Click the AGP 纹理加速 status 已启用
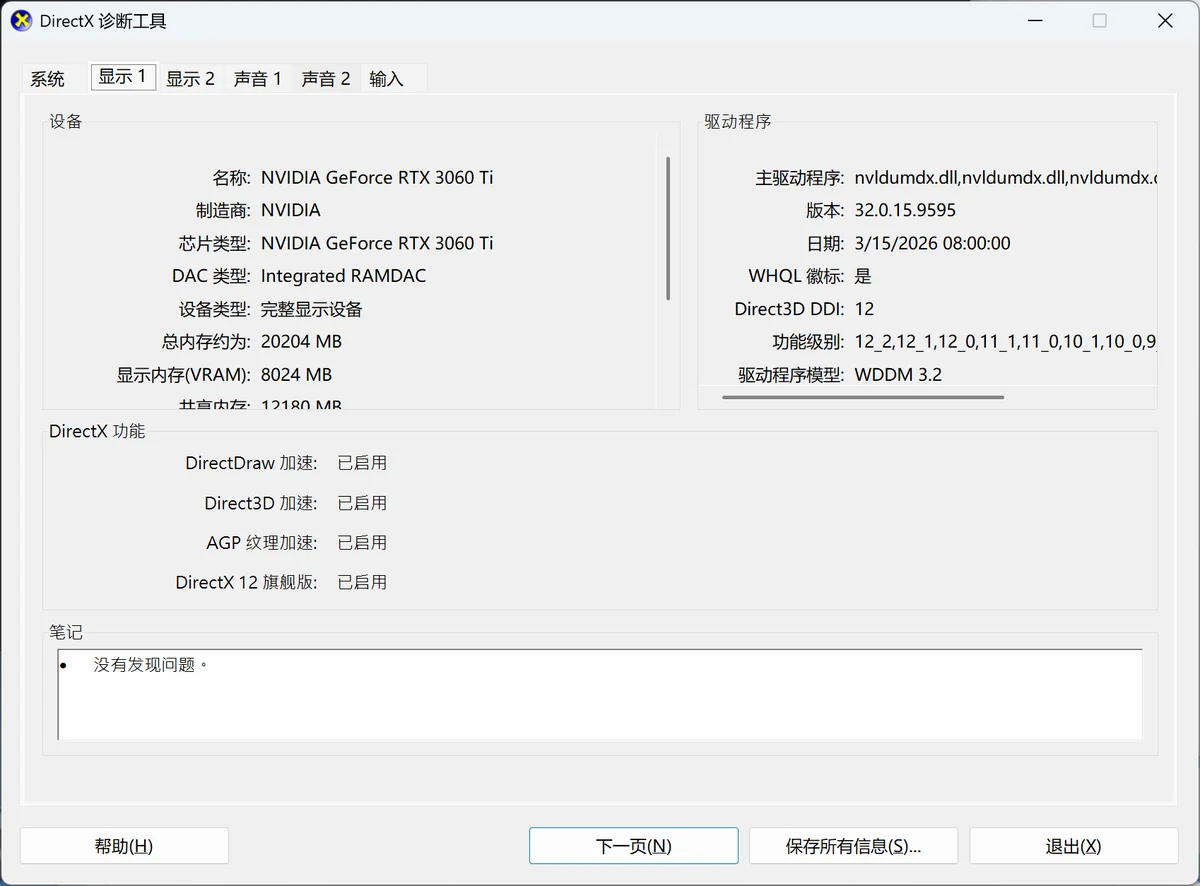 click(x=362, y=543)
